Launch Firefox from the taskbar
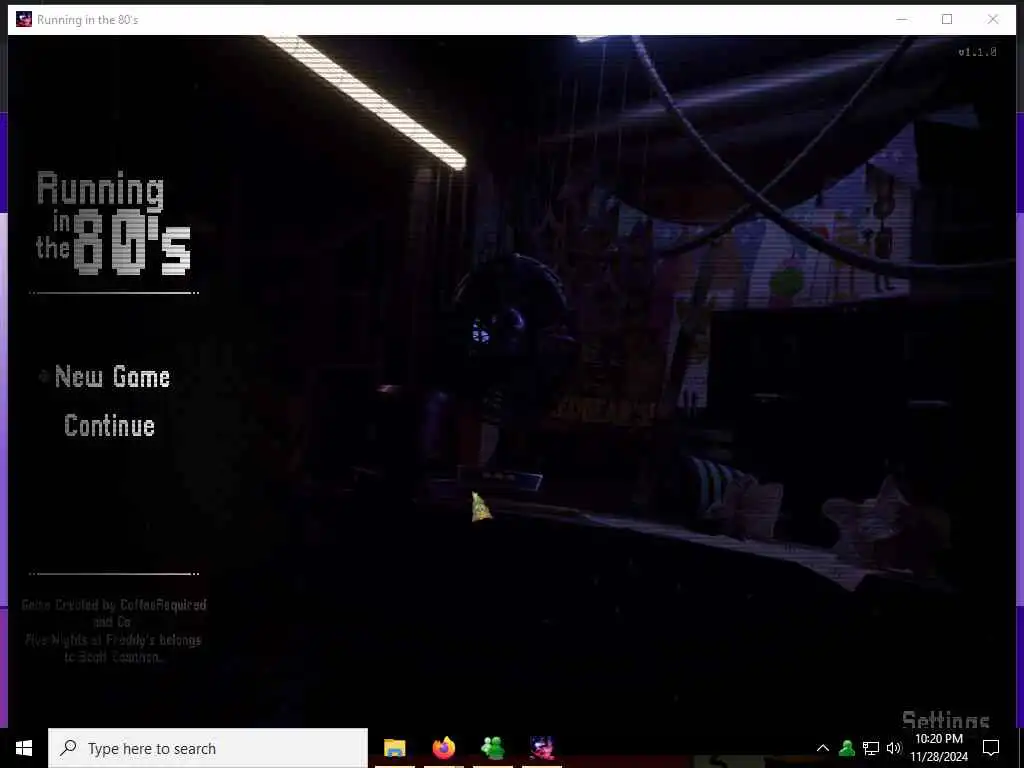The image size is (1024, 768). point(443,748)
